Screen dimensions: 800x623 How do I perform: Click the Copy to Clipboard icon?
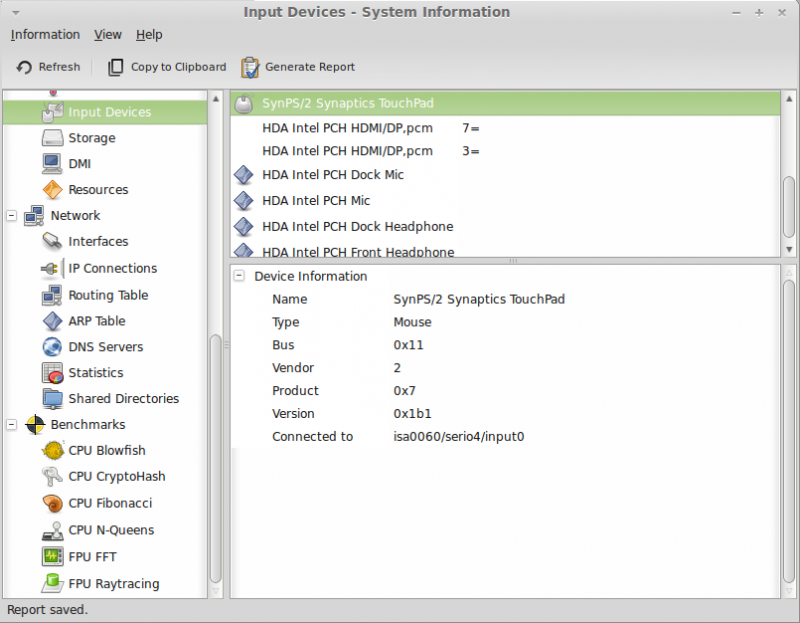click(x=116, y=67)
